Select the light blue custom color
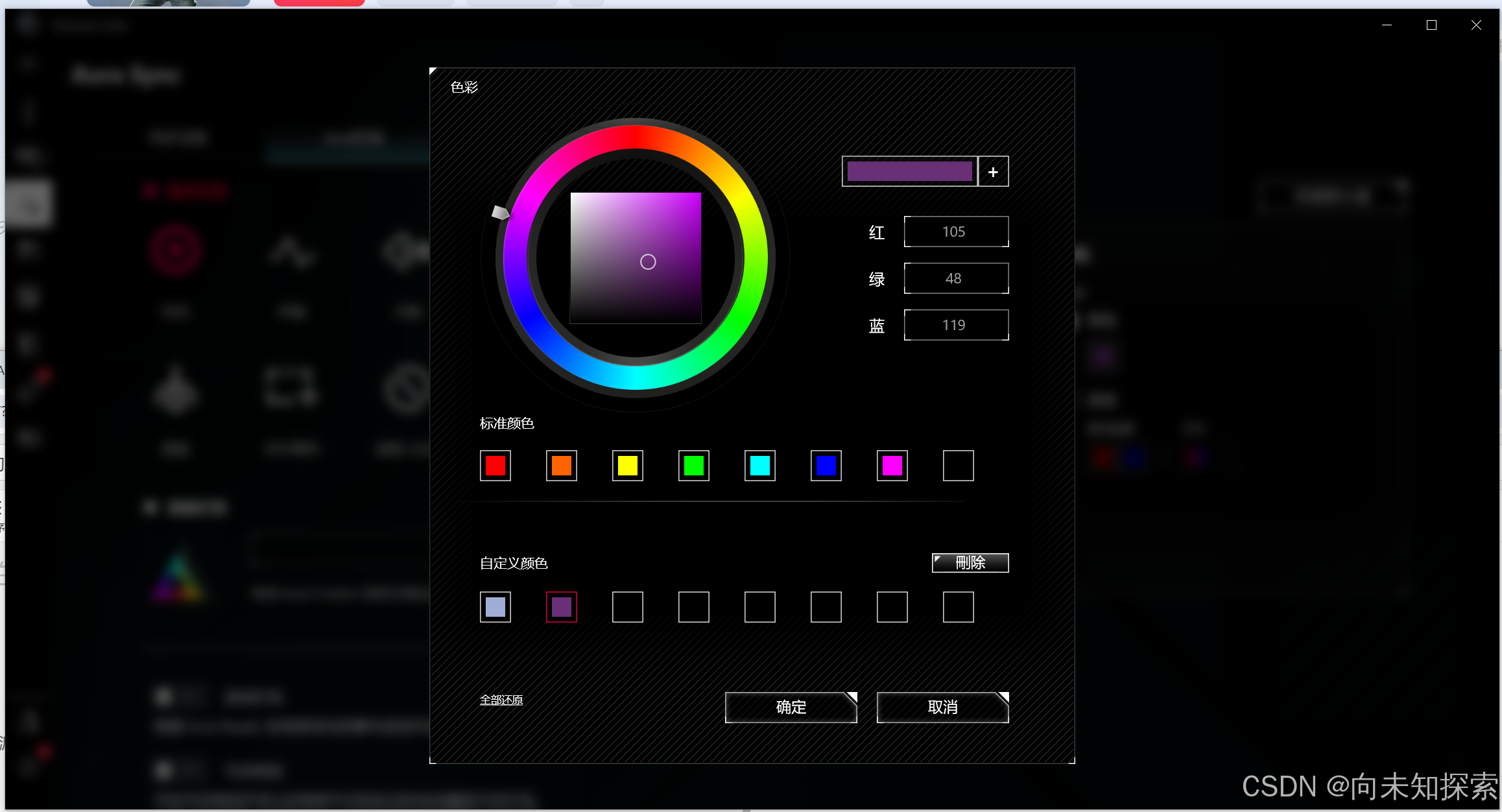The width and height of the screenshot is (1502, 812). coord(495,607)
